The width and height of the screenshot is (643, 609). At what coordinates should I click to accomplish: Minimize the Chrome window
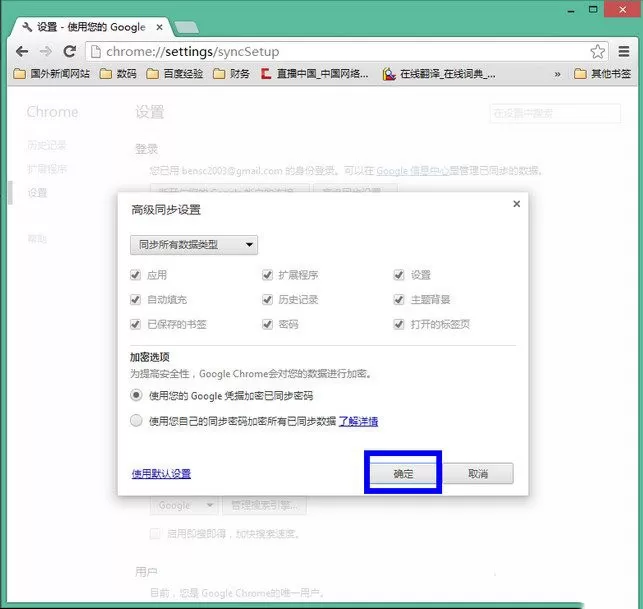click(x=571, y=10)
